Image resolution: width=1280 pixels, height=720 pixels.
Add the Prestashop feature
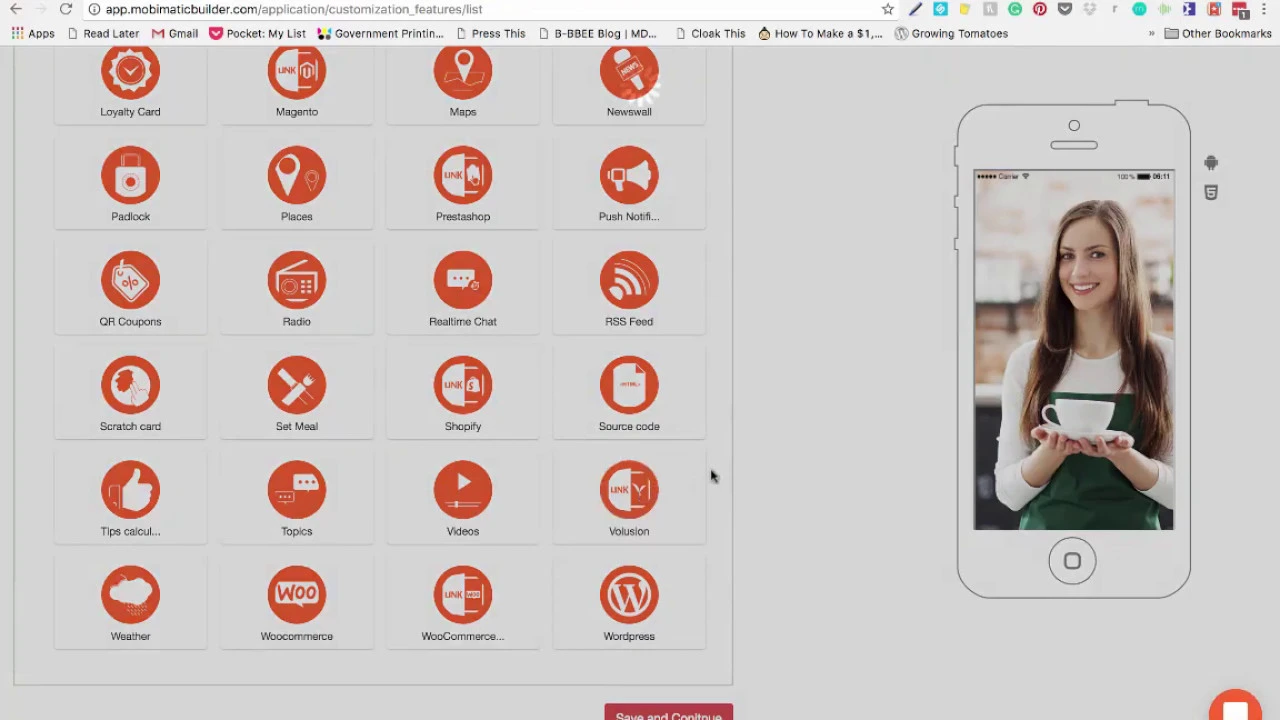(x=463, y=184)
